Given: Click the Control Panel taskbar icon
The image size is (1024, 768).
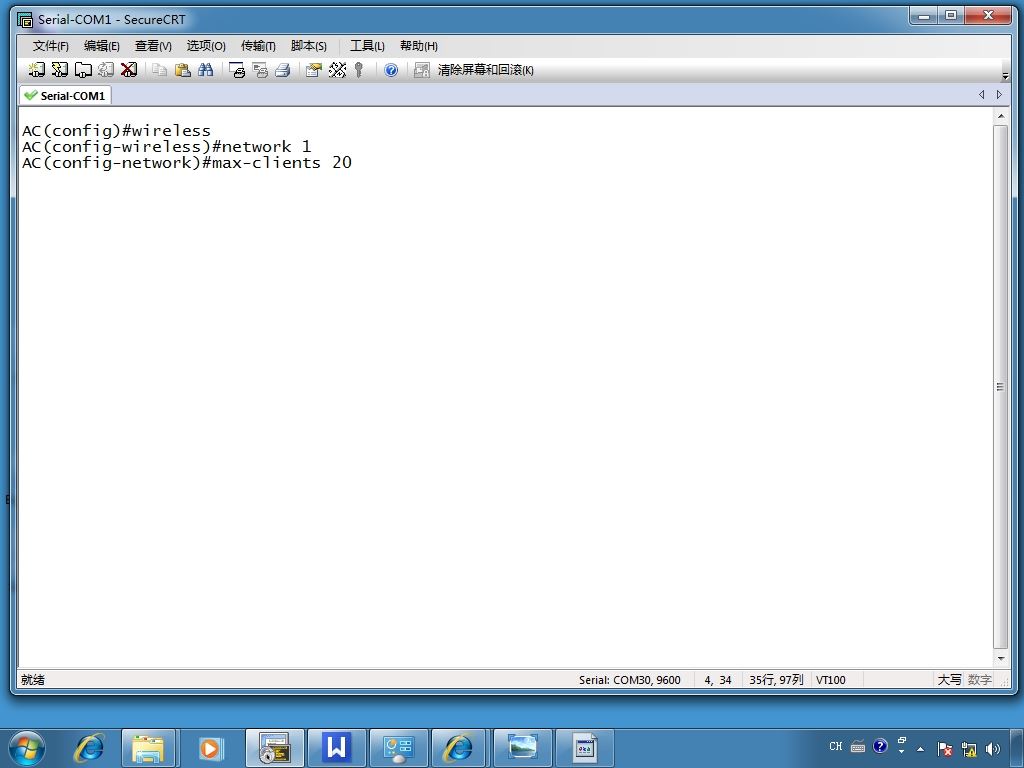Looking at the screenshot, I should click(x=398, y=748).
